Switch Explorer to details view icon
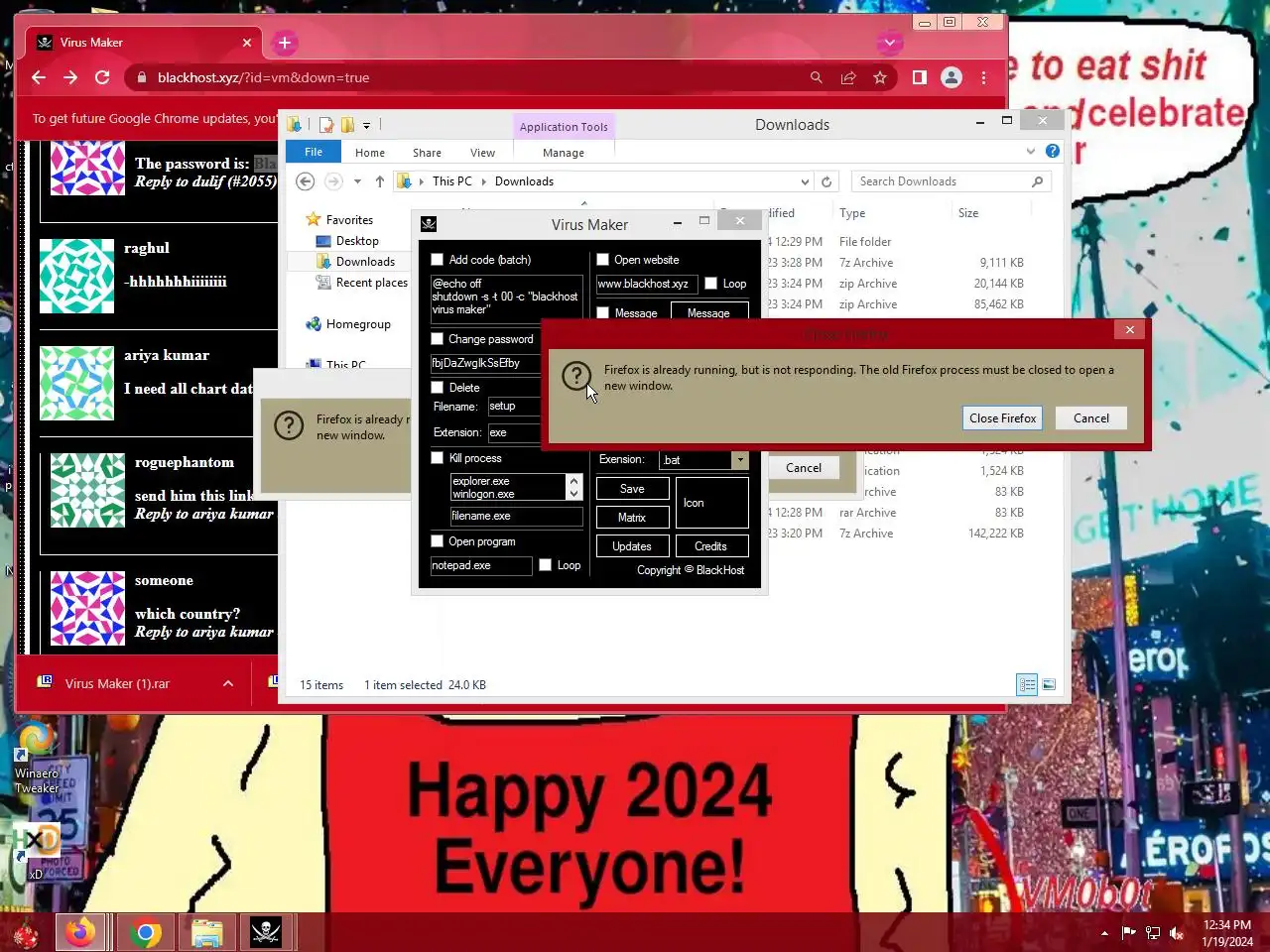The height and width of the screenshot is (952, 1270). (x=1027, y=684)
